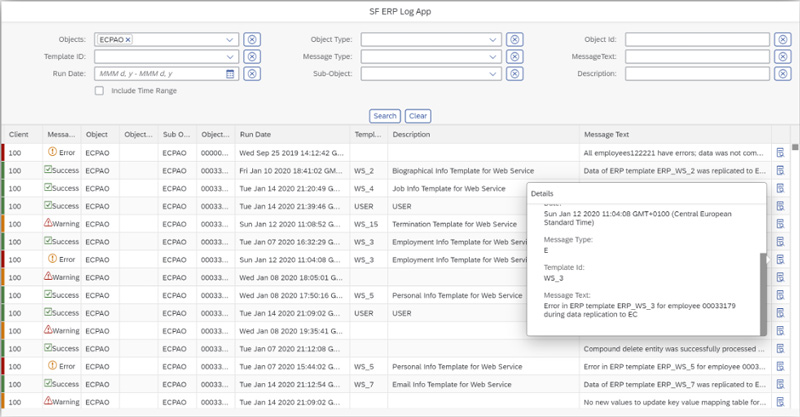Click 'Termination Template for Web Service' cell
800x417 pixels.
tap(454, 224)
